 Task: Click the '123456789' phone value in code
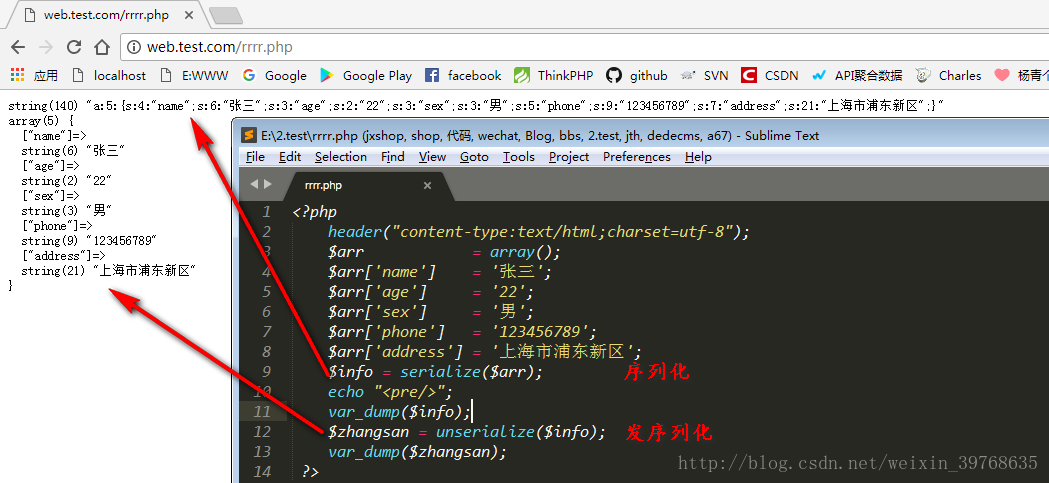[543, 332]
